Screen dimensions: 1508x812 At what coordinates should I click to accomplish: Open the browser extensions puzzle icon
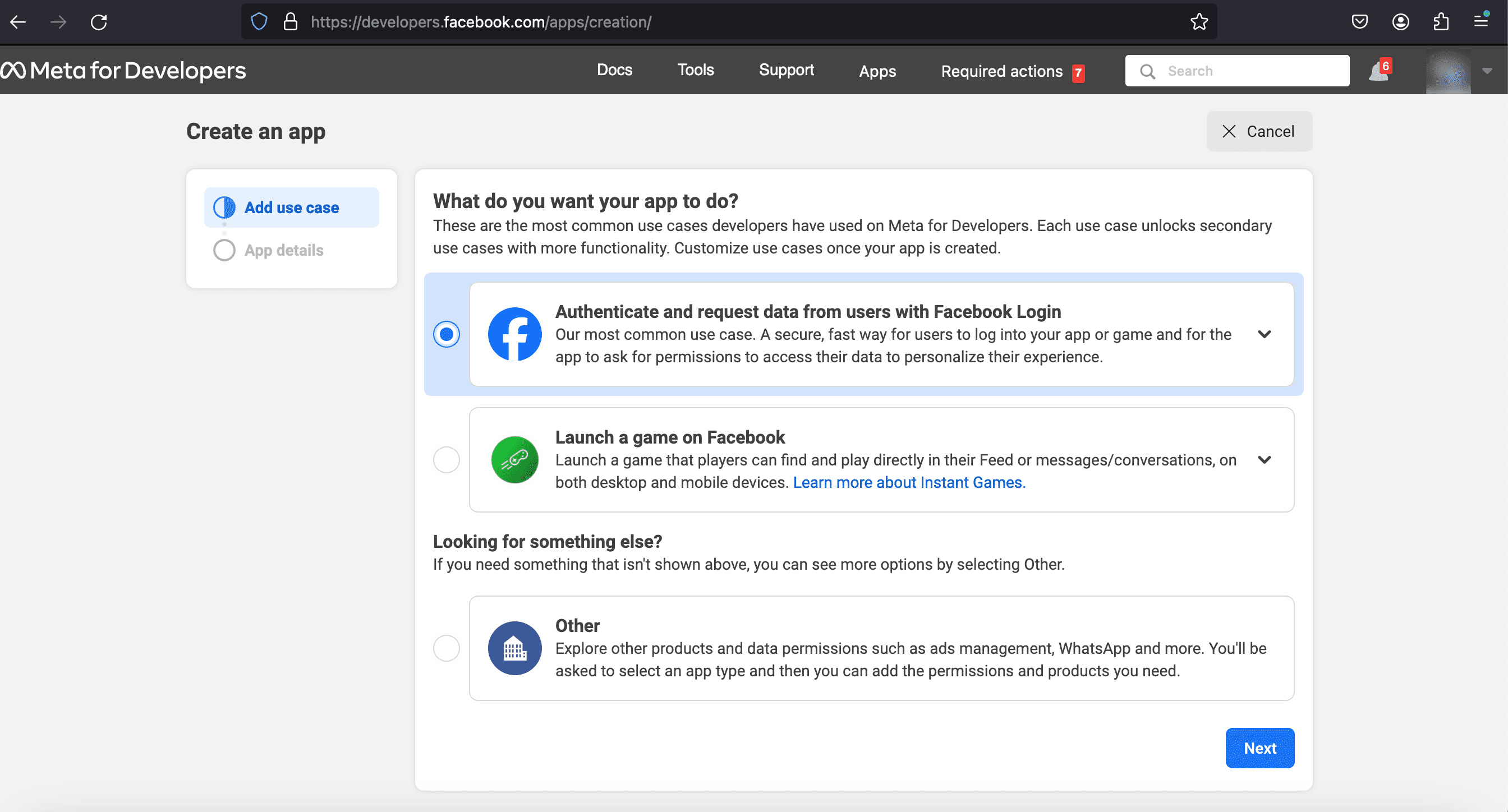point(1441,22)
